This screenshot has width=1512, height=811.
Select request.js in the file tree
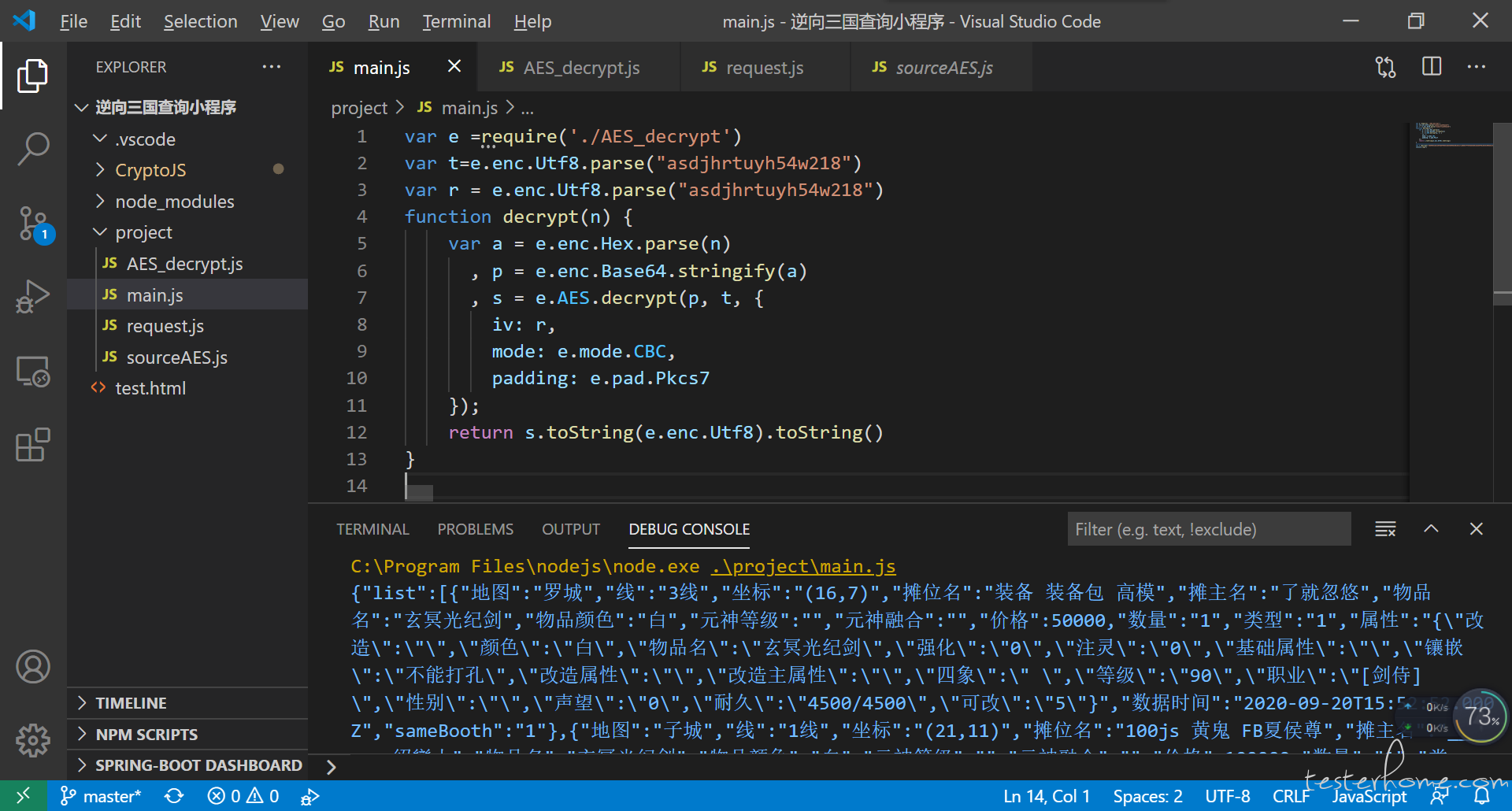click(x=187, y=326)
